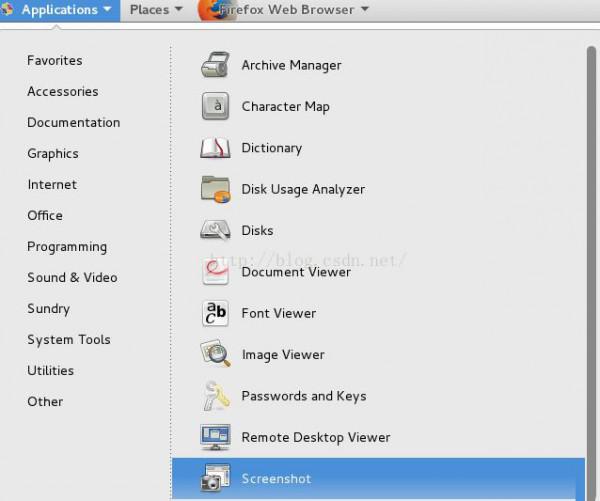Click the Passwords and Keys icon
This screenshot has width=600, height=501.
pos(216,396)
